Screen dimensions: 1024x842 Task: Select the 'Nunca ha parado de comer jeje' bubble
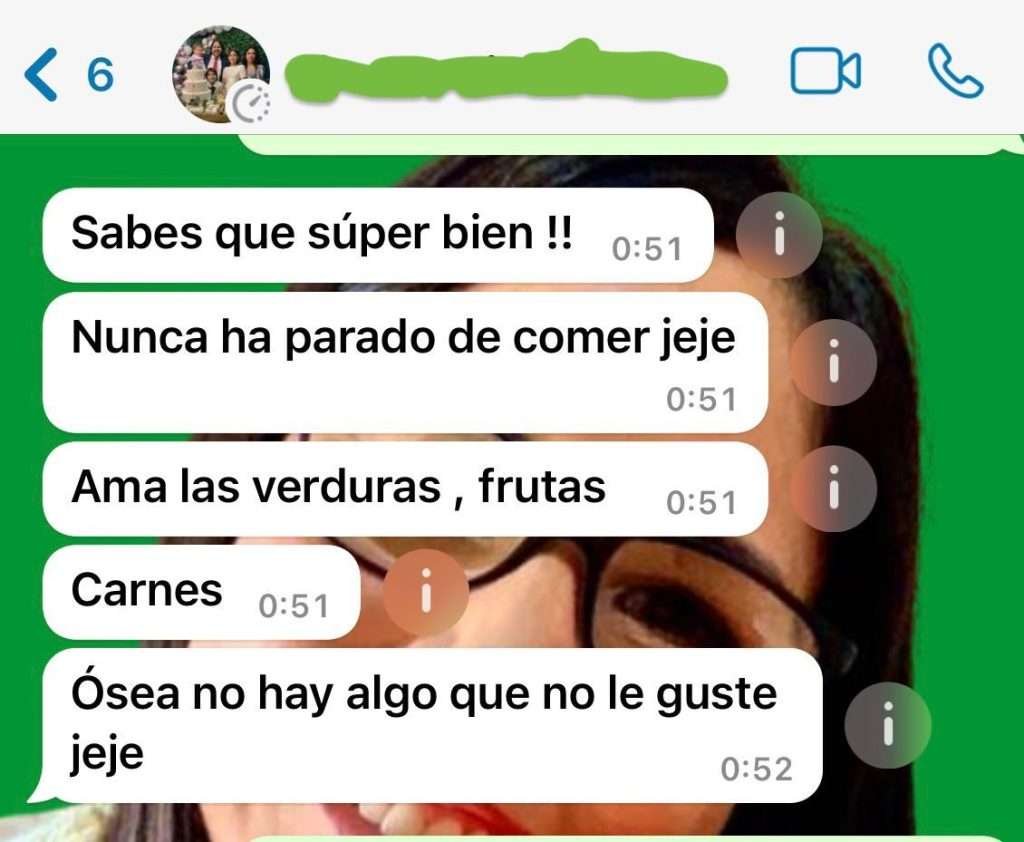click(x=405, y=363)
